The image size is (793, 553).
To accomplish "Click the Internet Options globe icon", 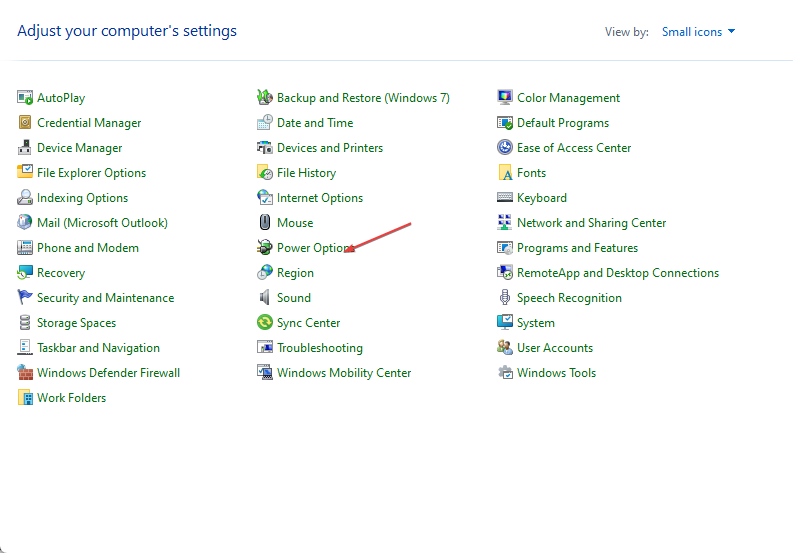I will click(x=265, y=197).
